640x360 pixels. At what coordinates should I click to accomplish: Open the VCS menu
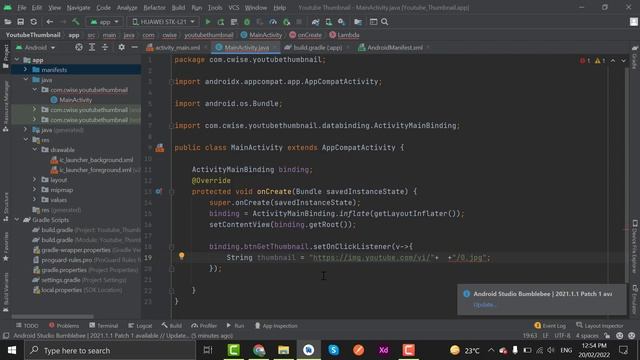click(234, 8)
